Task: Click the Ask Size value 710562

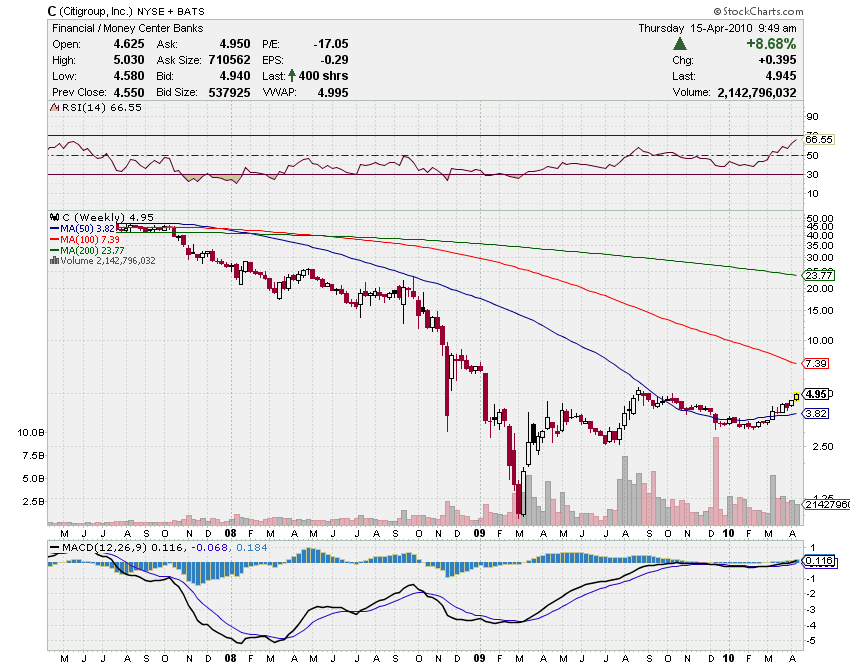Action: click(x=229, y=60)
